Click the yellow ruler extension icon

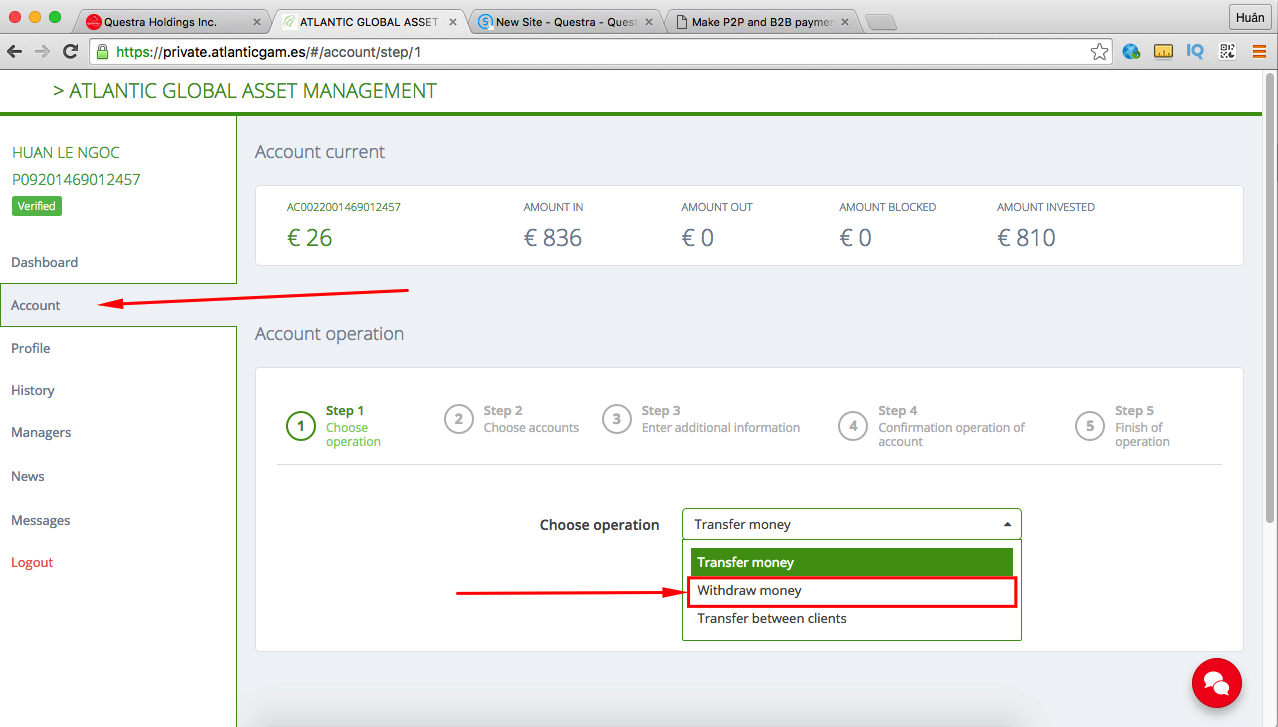[x=1163, y=52]
